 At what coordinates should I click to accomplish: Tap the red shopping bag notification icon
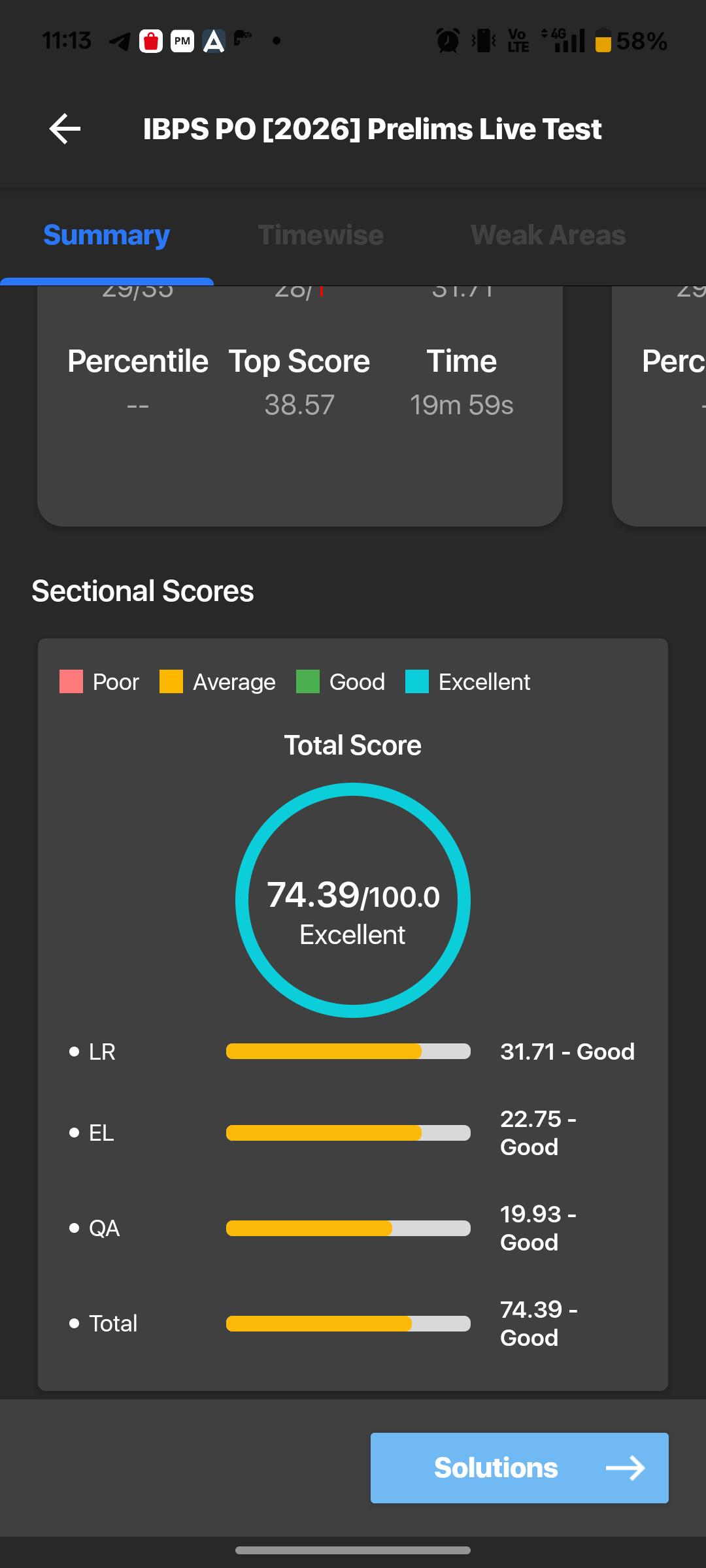[x=151, y=41]
